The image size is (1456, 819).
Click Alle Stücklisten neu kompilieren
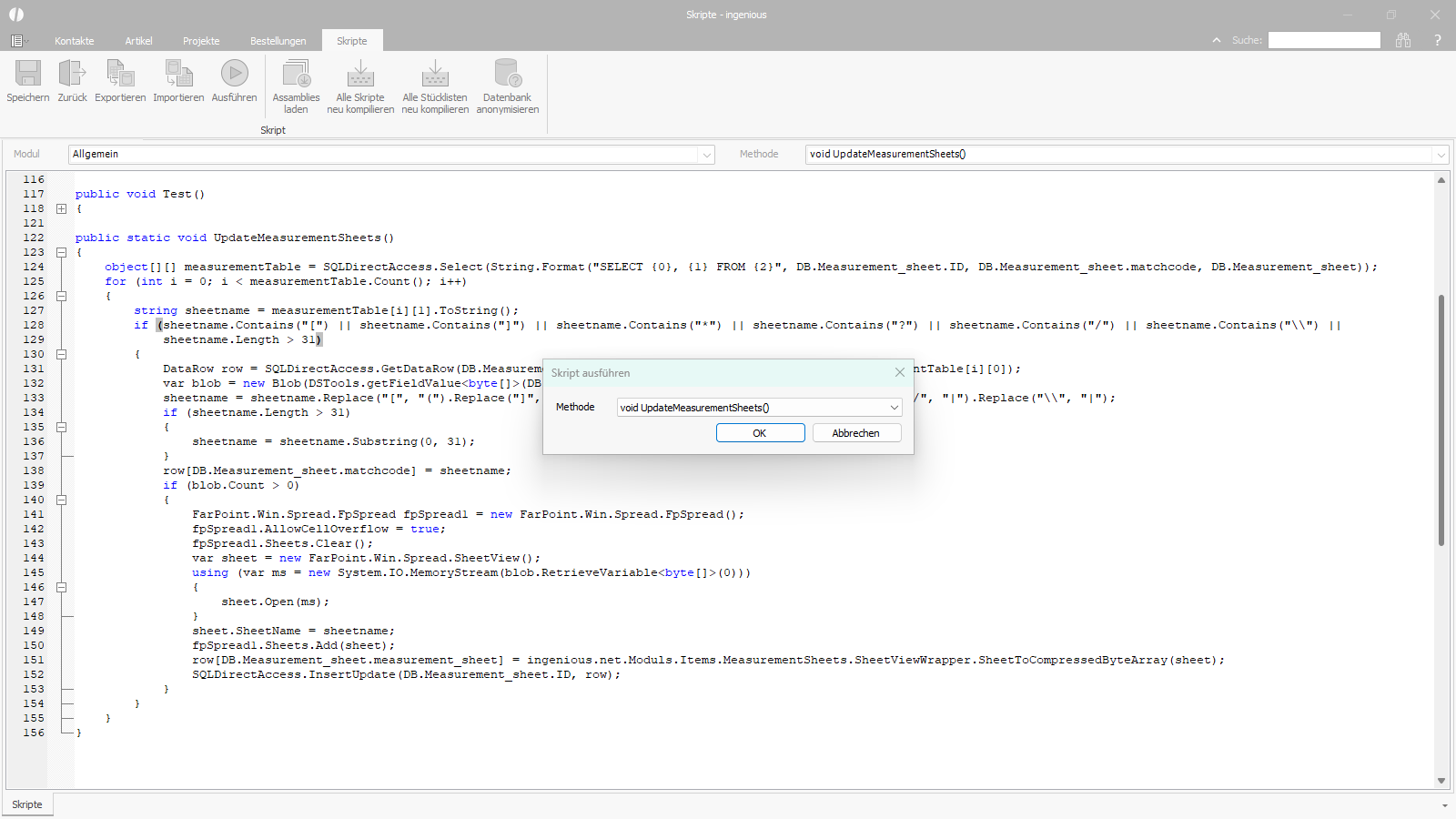435,75
